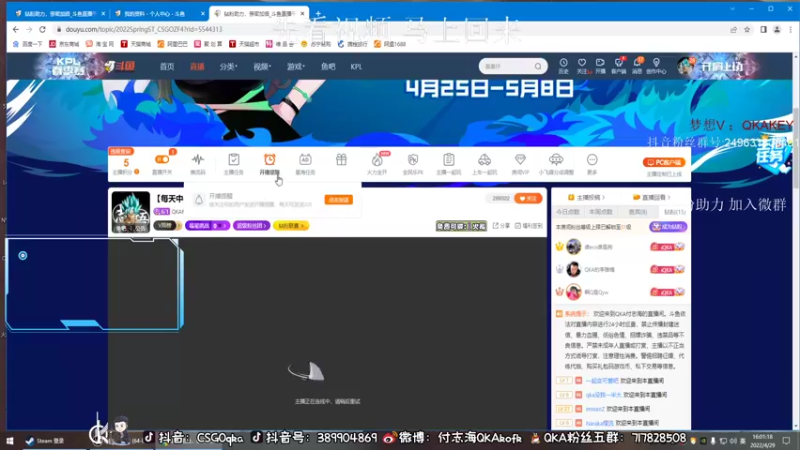
Task: Toggle the 直播开关 live switch
Action: (x=162, y=160)
